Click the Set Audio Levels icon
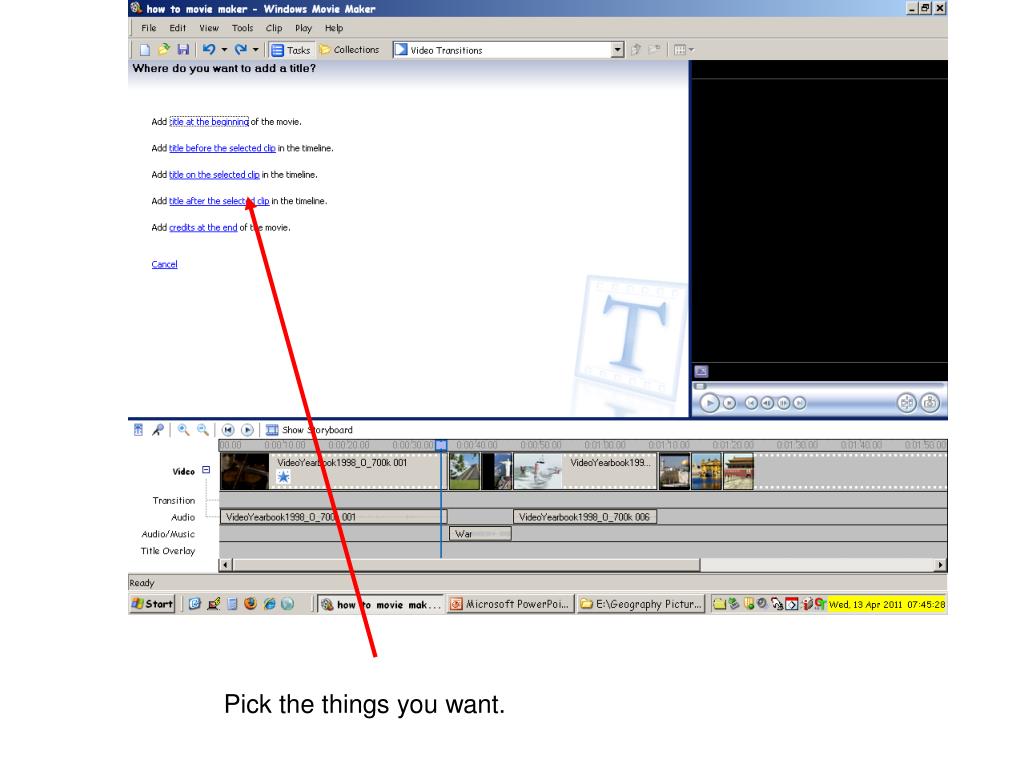Viewport: 1024px width, 768px height. tap(138, 430)
